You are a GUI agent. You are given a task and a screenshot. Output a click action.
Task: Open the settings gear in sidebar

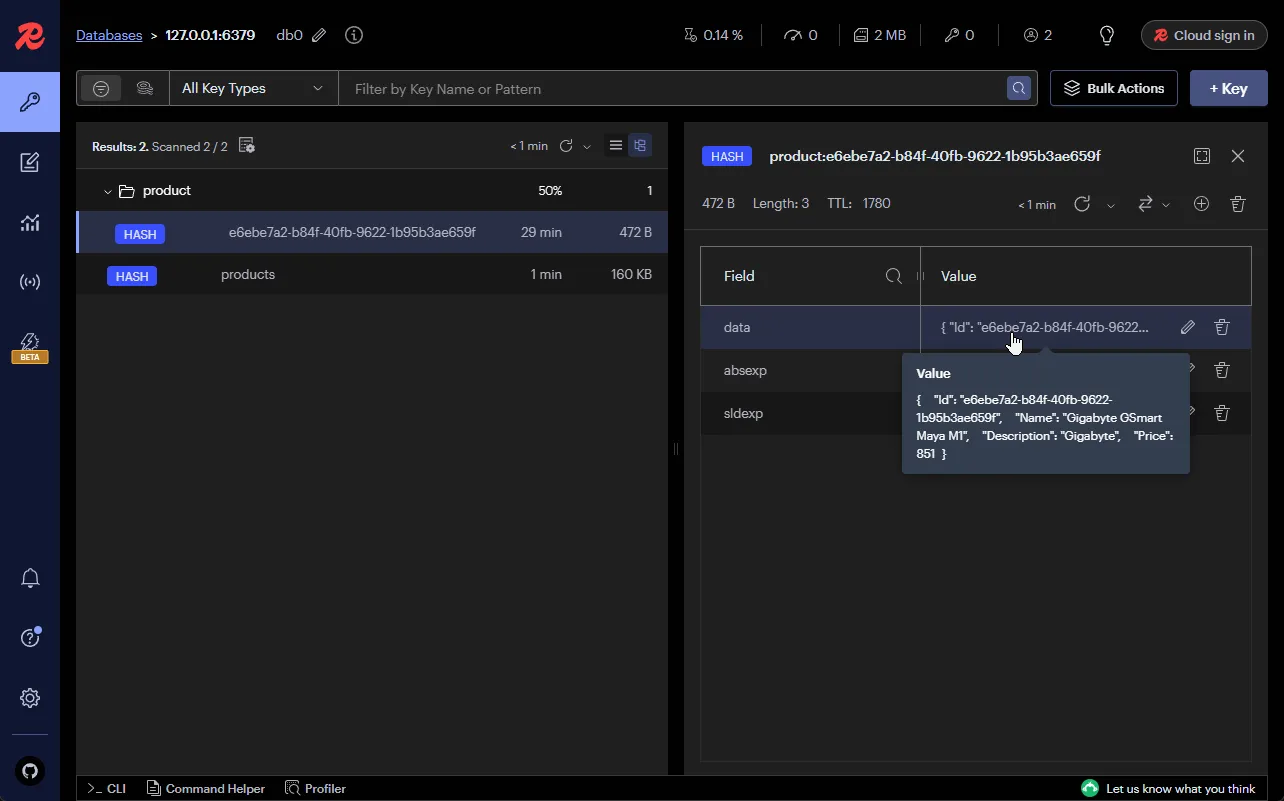30,698
